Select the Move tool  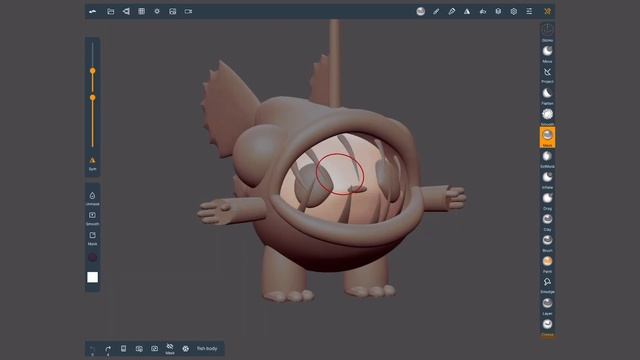tap(547, 53)
